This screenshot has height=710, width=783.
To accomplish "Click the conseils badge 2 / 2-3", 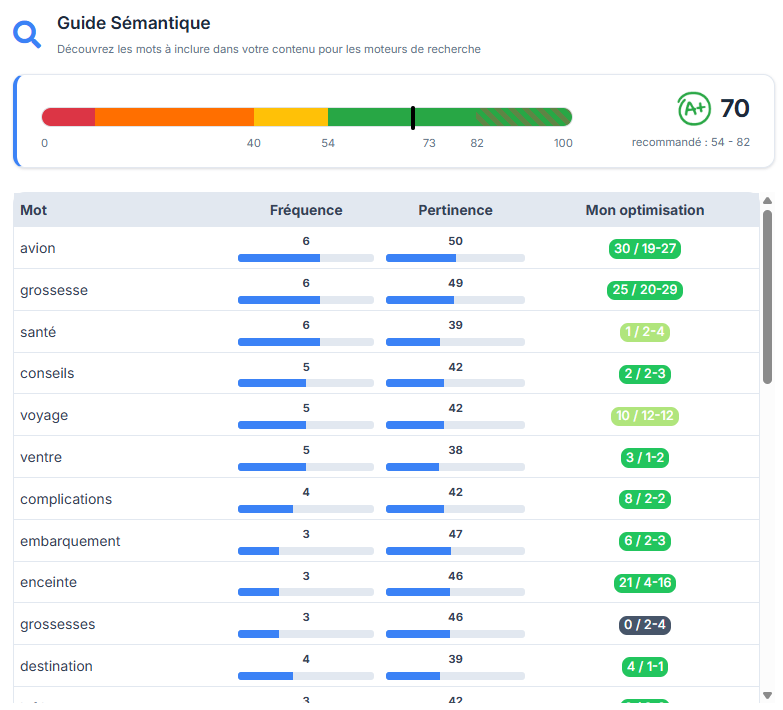I will (645, 374).
